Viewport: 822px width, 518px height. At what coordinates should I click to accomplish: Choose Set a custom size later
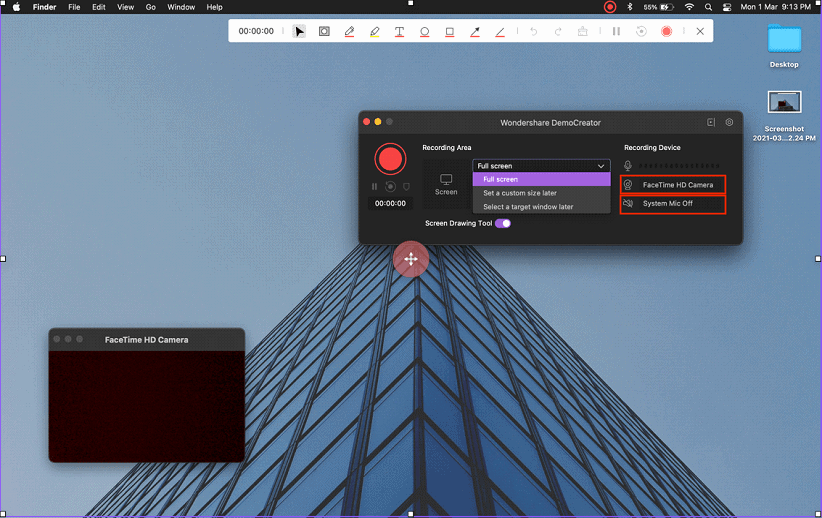point(542,193)
